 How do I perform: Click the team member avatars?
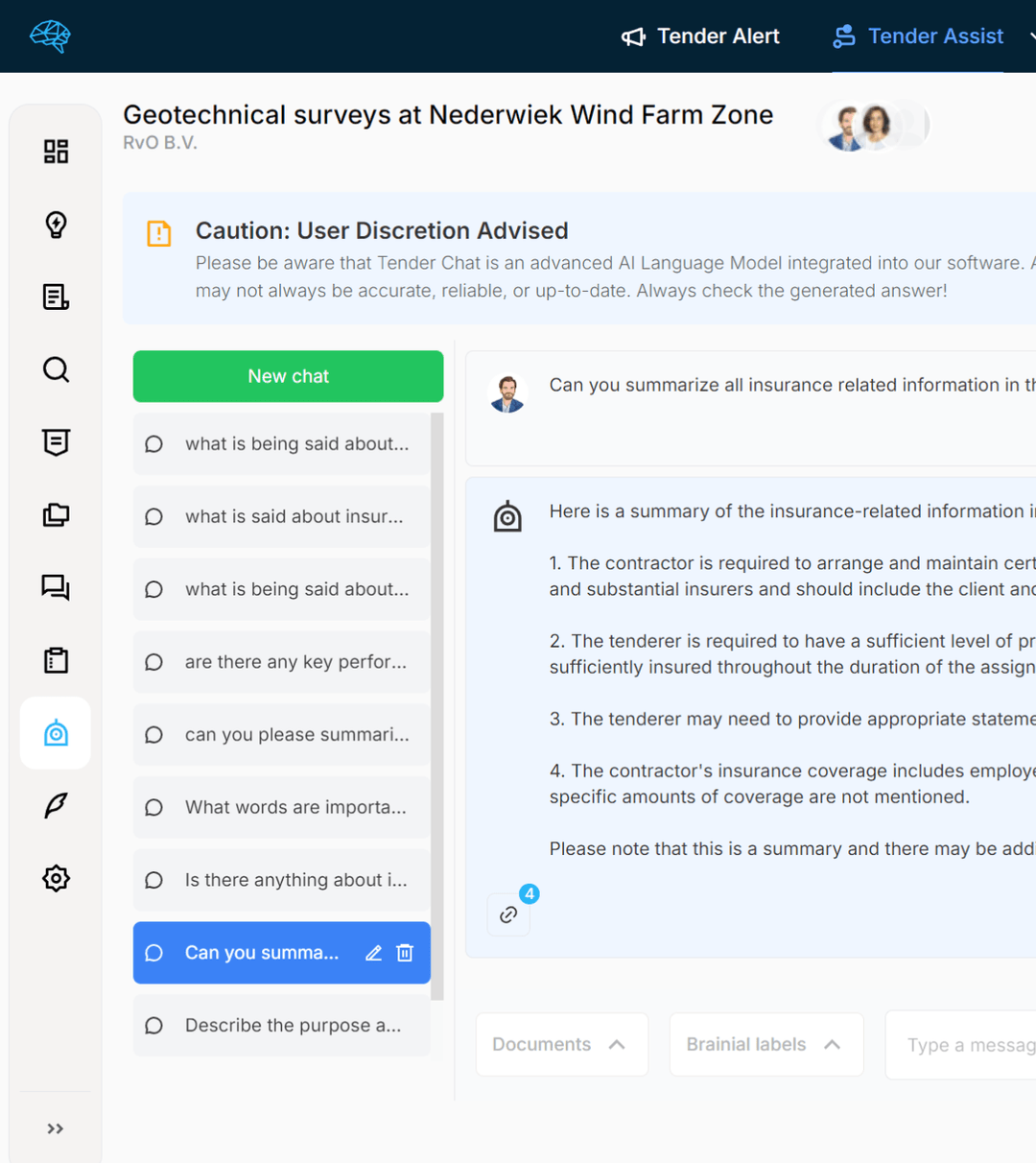(x=874, y=126)
